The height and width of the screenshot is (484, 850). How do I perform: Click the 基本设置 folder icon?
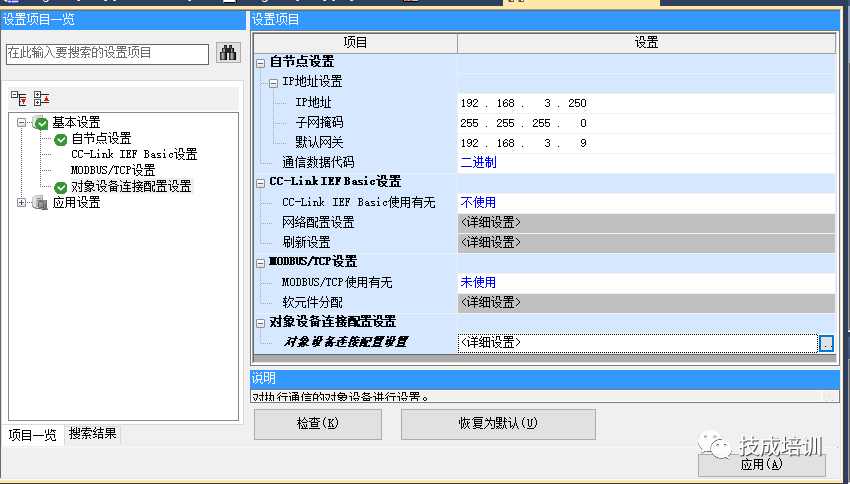[41, 123]
